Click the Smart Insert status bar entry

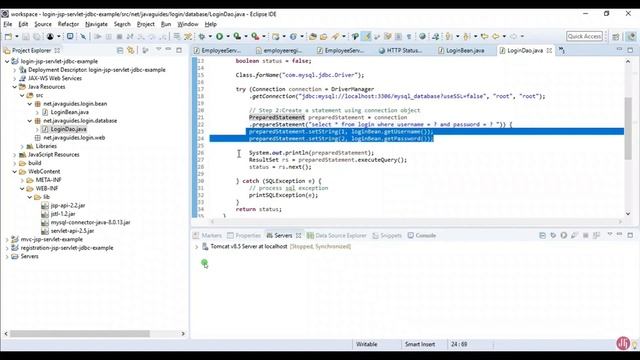click(420, 344)
